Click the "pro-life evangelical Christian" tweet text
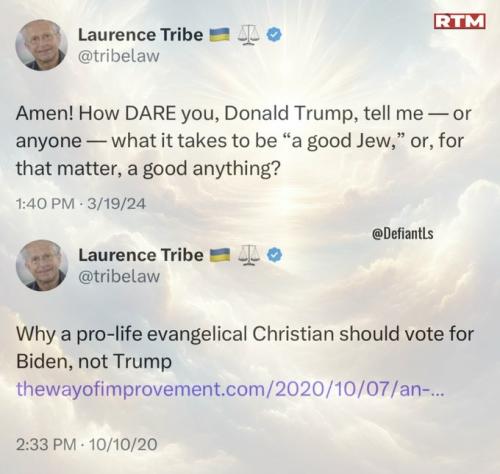500x474 pixels. [x=245, y=347]
